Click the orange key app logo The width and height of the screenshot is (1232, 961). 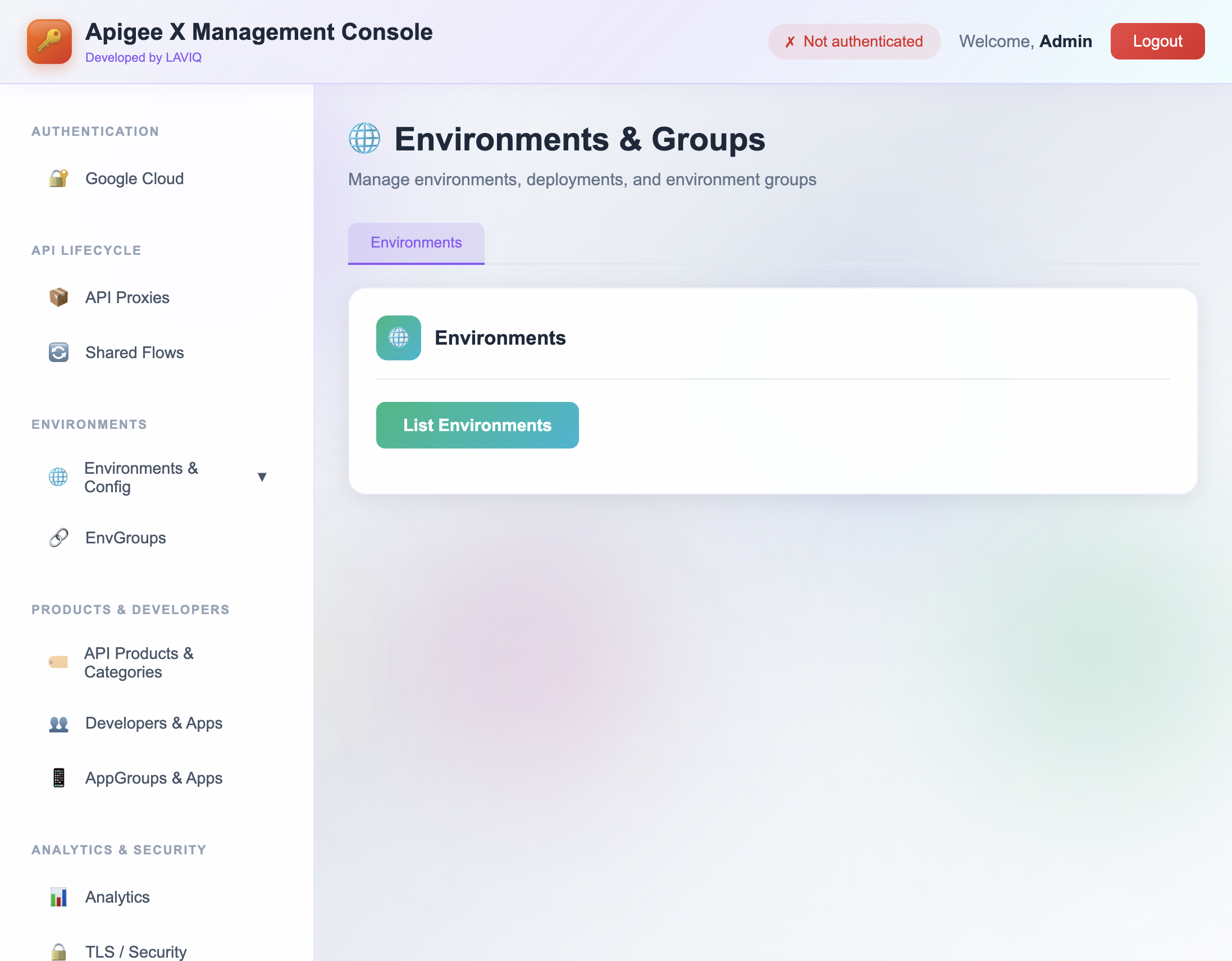tap(49, 42)
